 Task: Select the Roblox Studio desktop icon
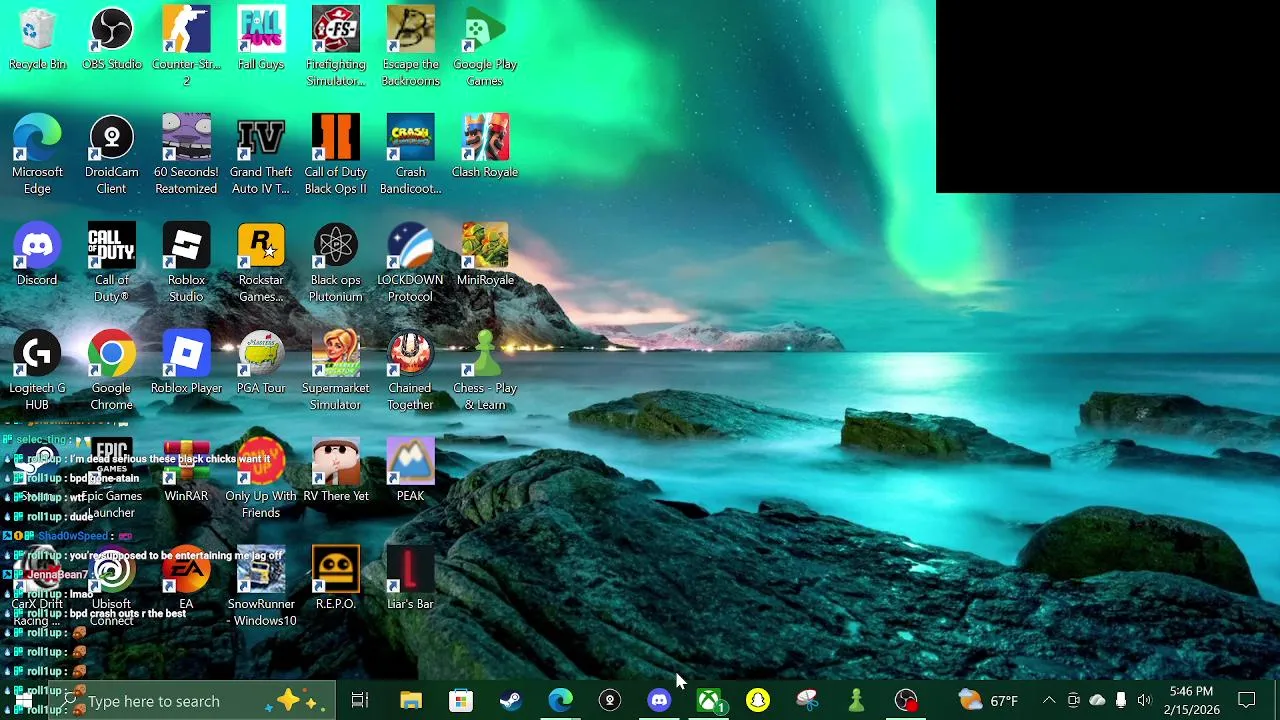[x=186, y=263]
